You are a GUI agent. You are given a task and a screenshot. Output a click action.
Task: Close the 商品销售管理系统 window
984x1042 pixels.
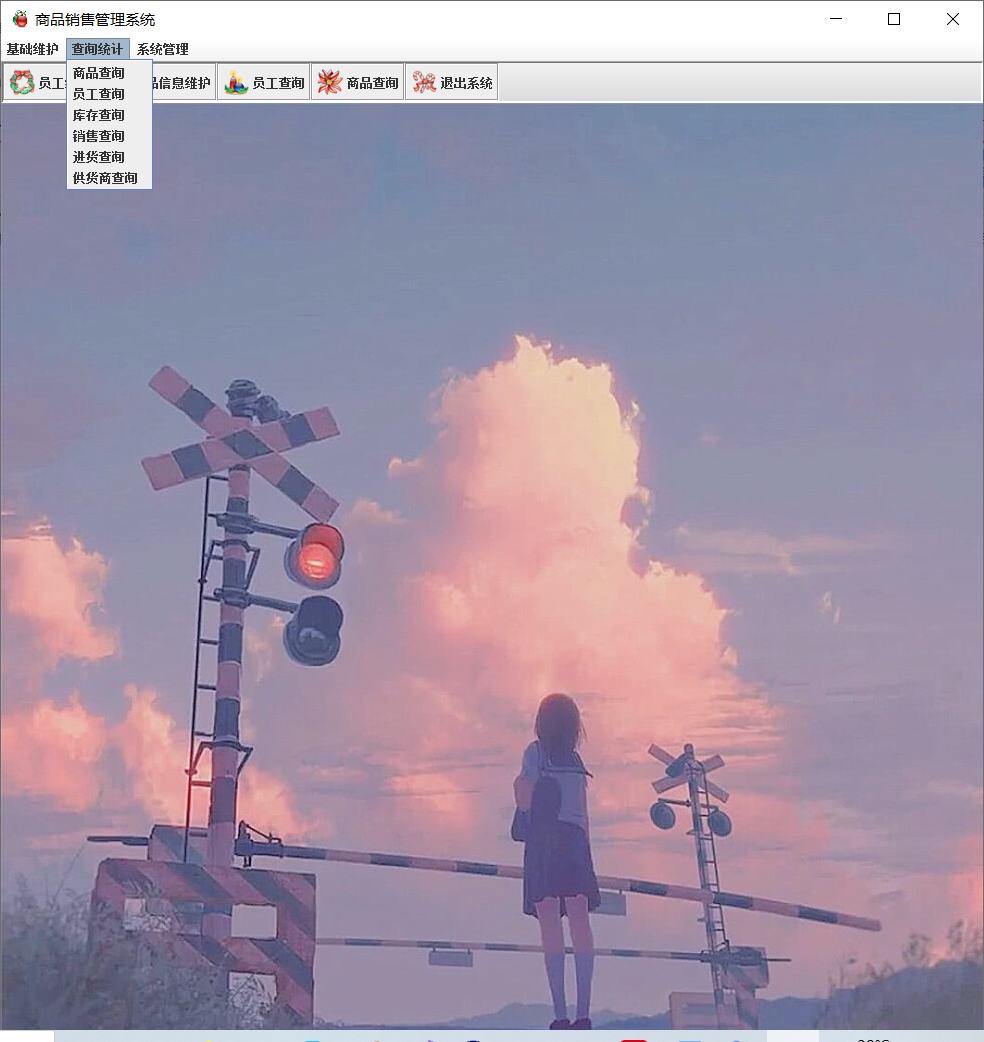(953, 19)
